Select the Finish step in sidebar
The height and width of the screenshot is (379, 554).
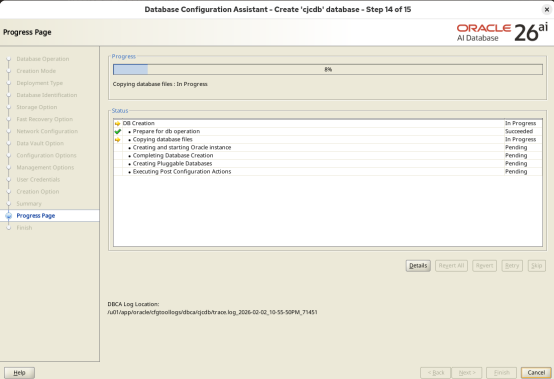click(24, 228)
